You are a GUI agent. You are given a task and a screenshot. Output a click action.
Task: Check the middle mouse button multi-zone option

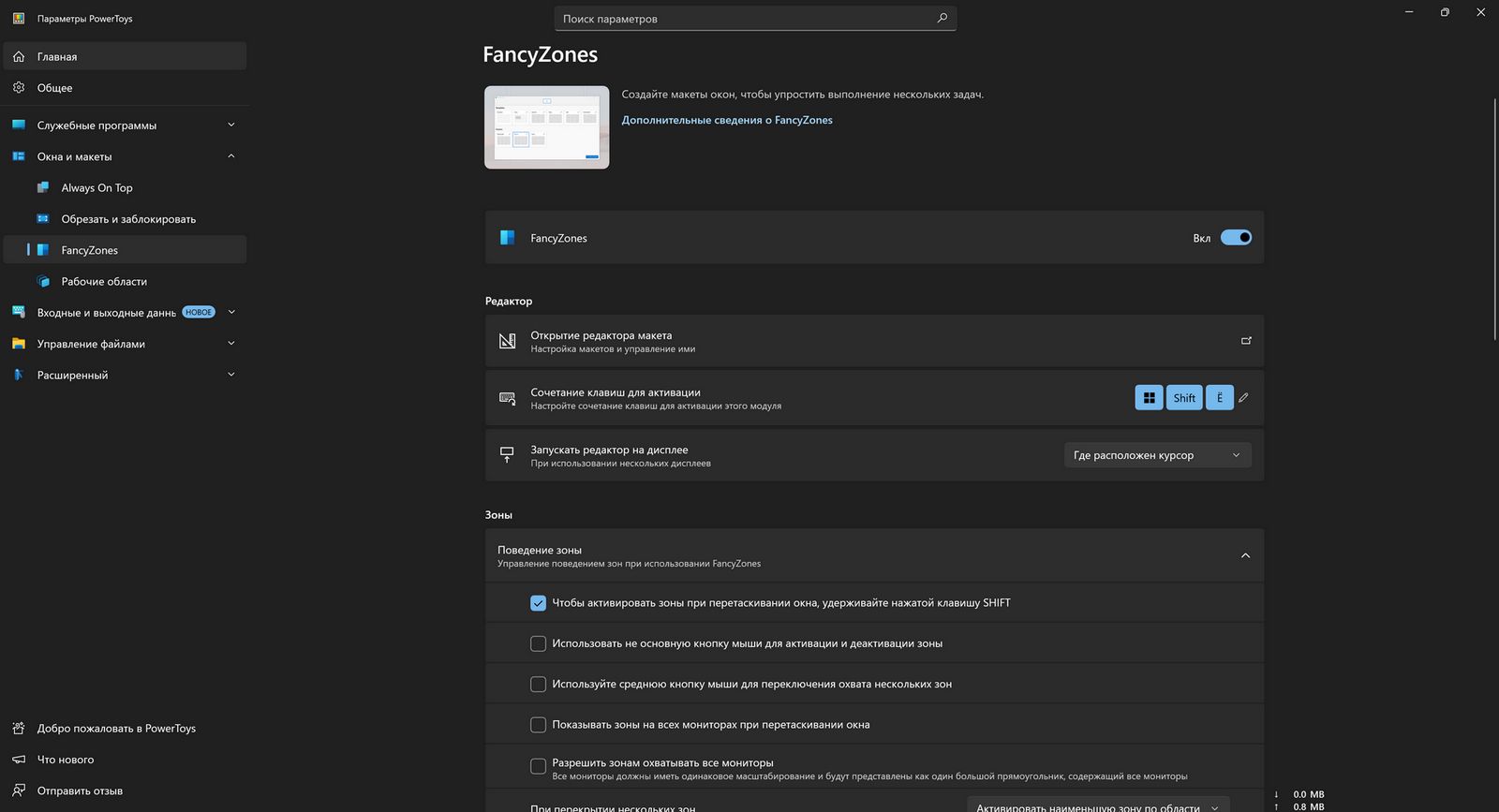tap(538, 685)
